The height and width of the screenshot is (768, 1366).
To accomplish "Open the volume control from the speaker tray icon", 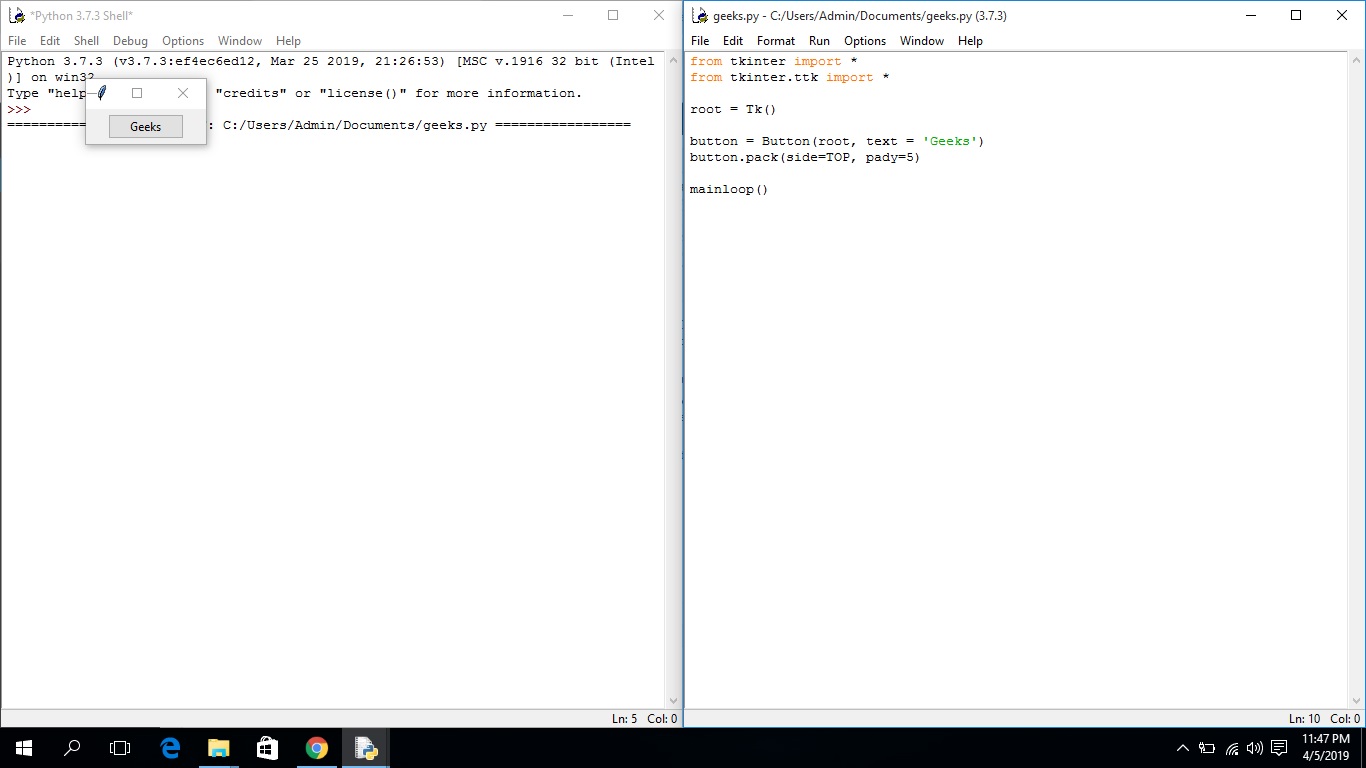I will (x=1254, y=747).
